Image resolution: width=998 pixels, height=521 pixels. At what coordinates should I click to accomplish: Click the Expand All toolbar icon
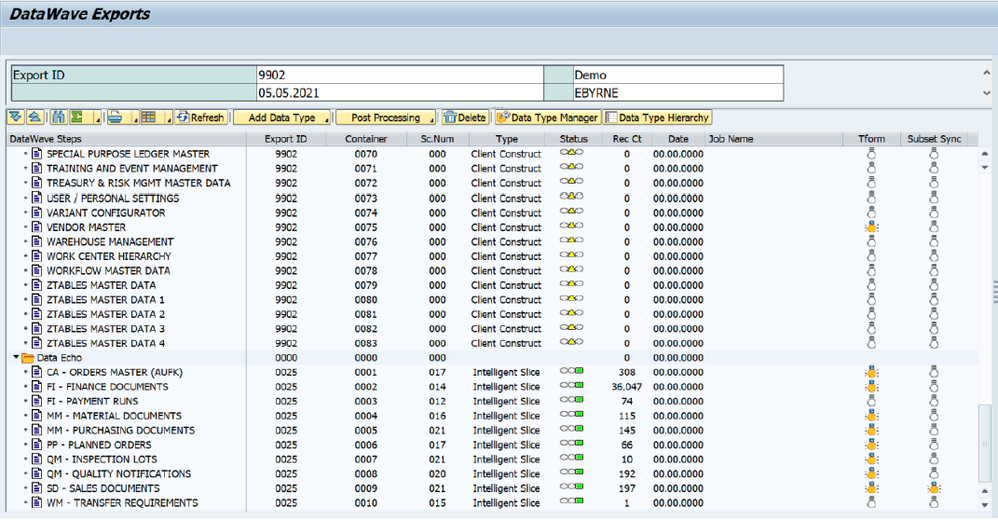pos(15,118)
